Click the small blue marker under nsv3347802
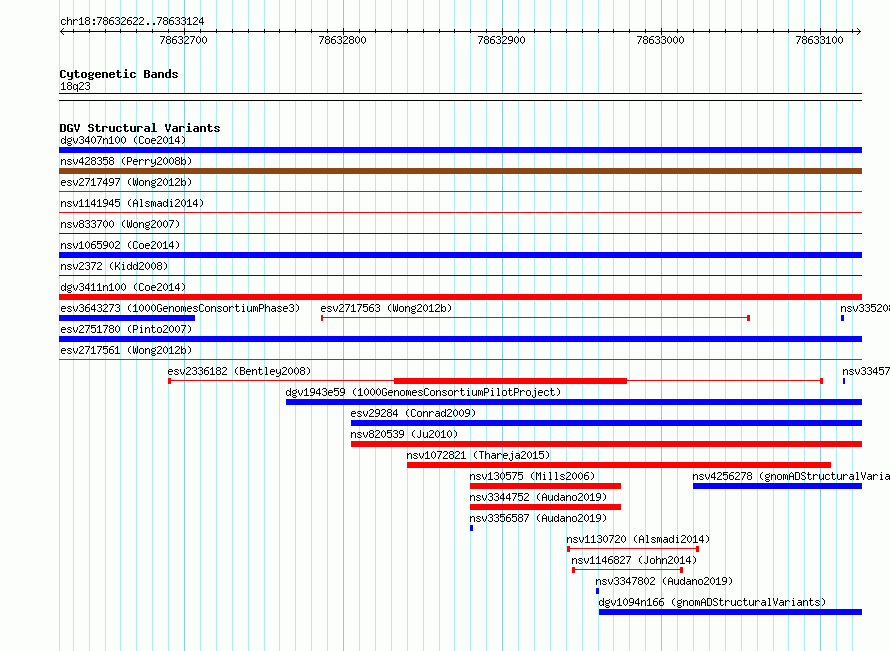This screenshot has width=890, height=651. pos(597,591)
